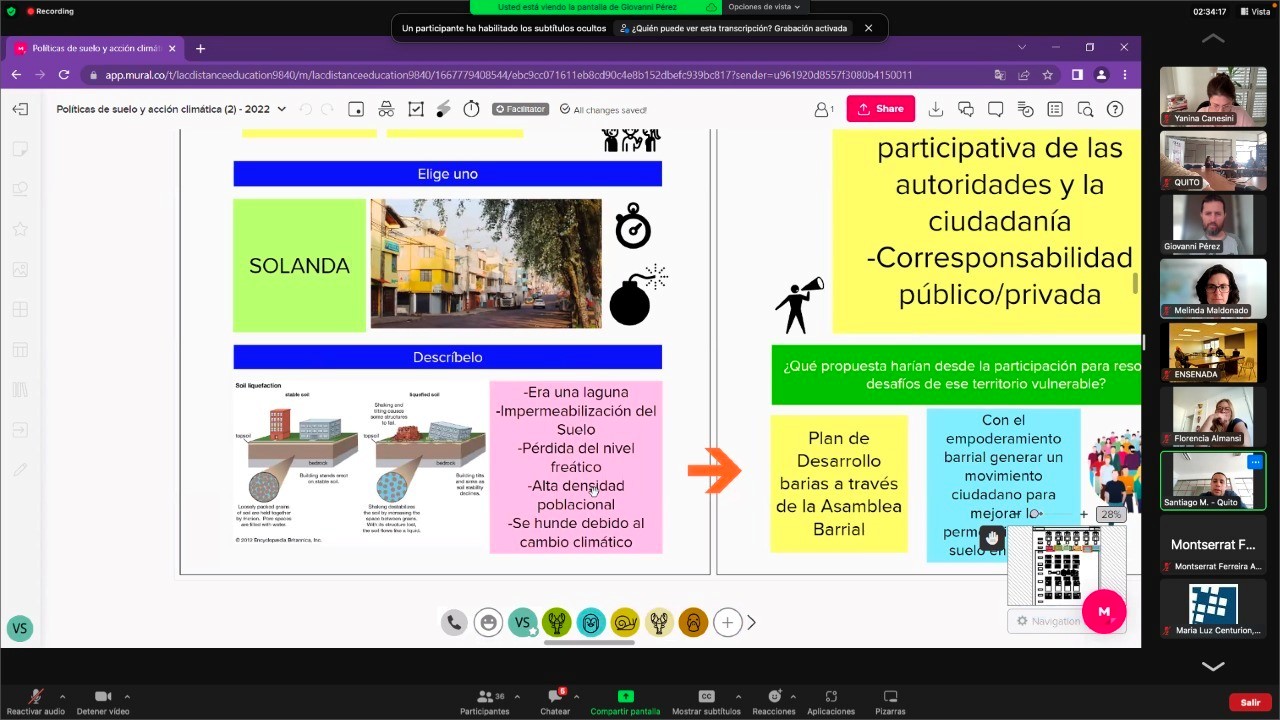This screenshot has width=1280, height=720.
Task: Expand the mural title dropdown arrow
Action: [x=282, y=109]
